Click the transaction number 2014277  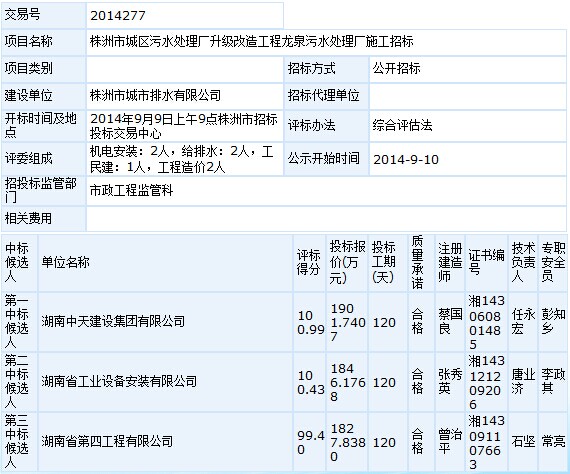pyautogui.click(x=117, y=16)
